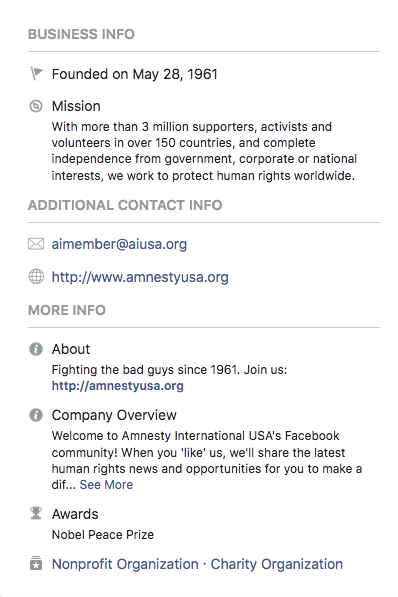
Task: Click the BUSINESS INFO section heading
Action: 81,34
